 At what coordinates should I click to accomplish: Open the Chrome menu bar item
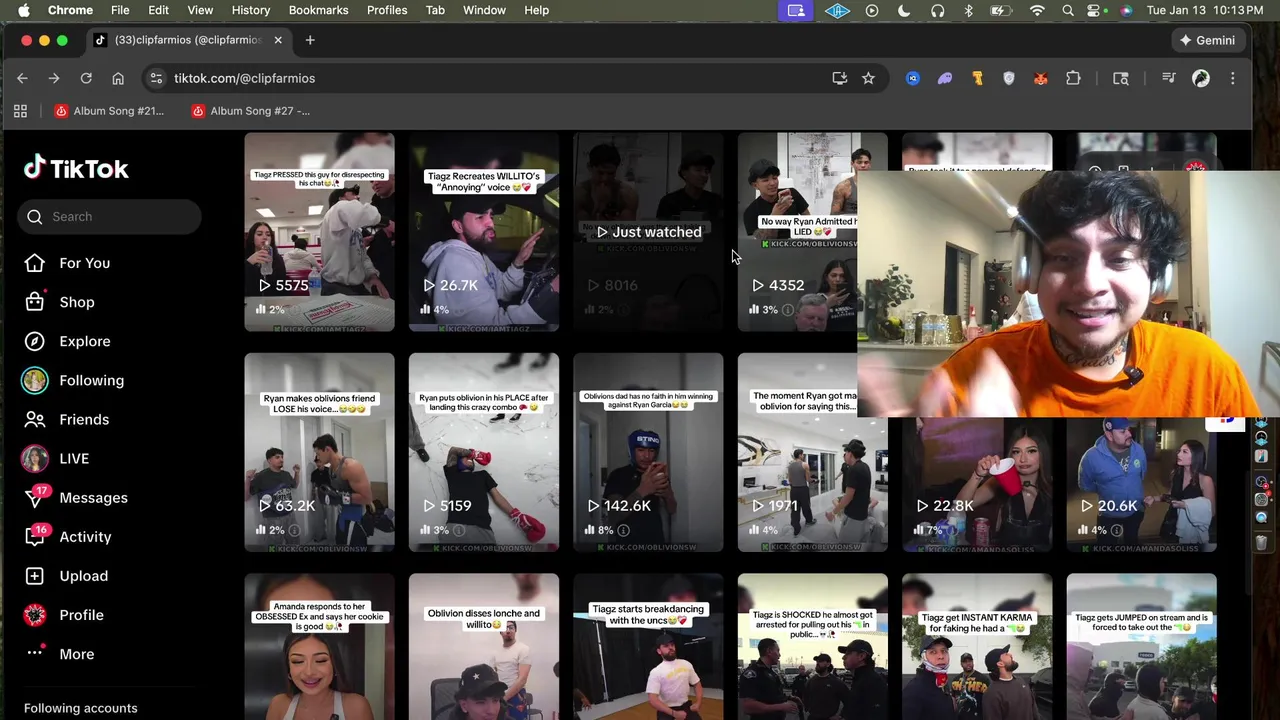[x=70, y=10]
